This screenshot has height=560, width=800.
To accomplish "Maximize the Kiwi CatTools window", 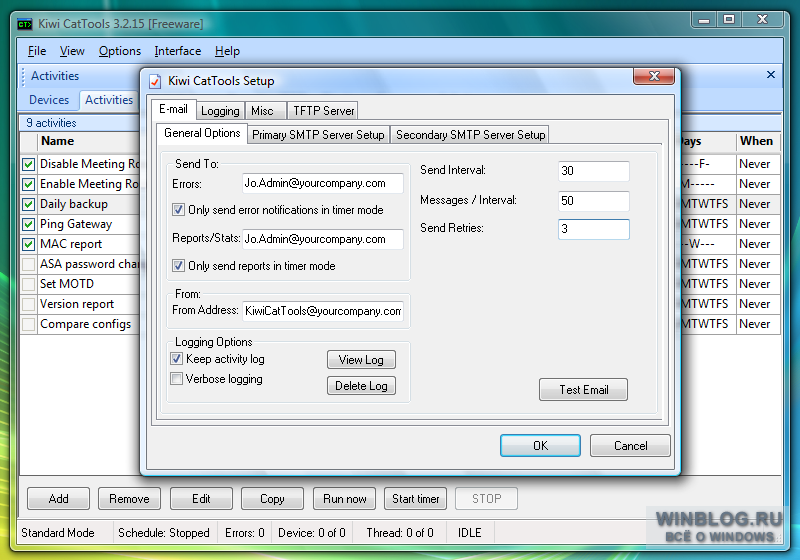I will click(x=729, y=19).
